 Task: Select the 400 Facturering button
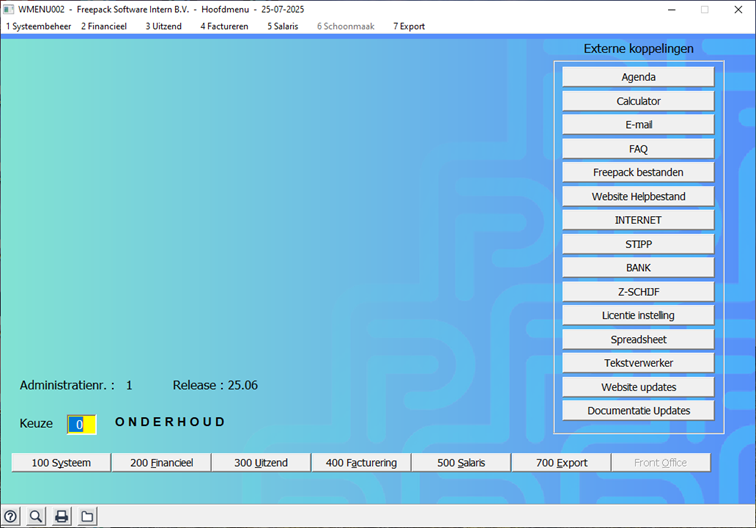pyautogui.click(x=362, y=463)
